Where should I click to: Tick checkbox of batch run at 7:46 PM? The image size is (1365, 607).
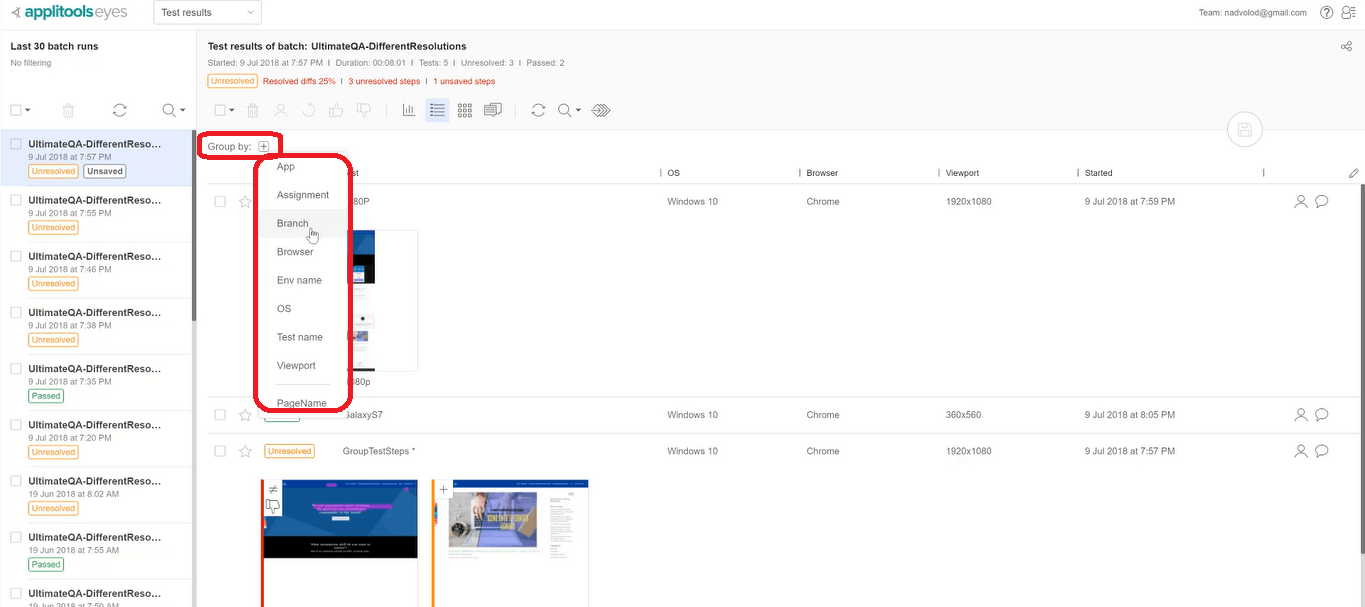click(16, 256)
